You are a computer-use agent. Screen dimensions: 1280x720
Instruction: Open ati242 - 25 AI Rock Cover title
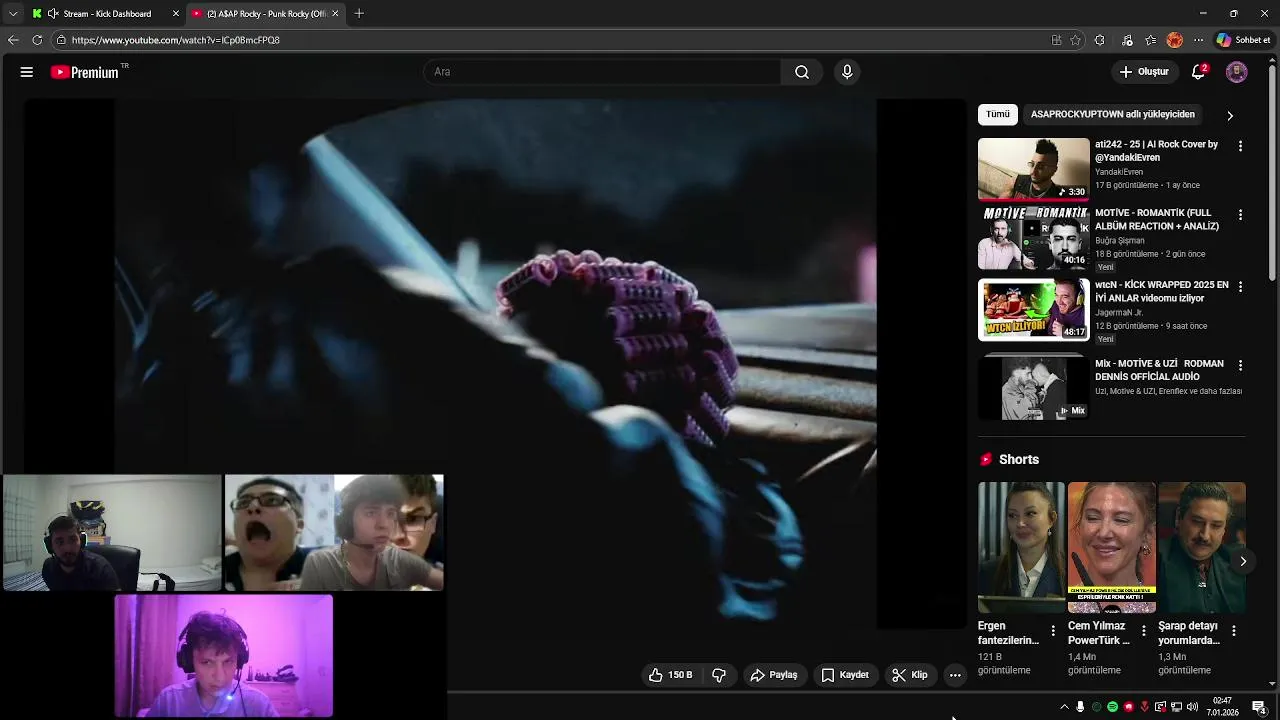pos(1157,151)
